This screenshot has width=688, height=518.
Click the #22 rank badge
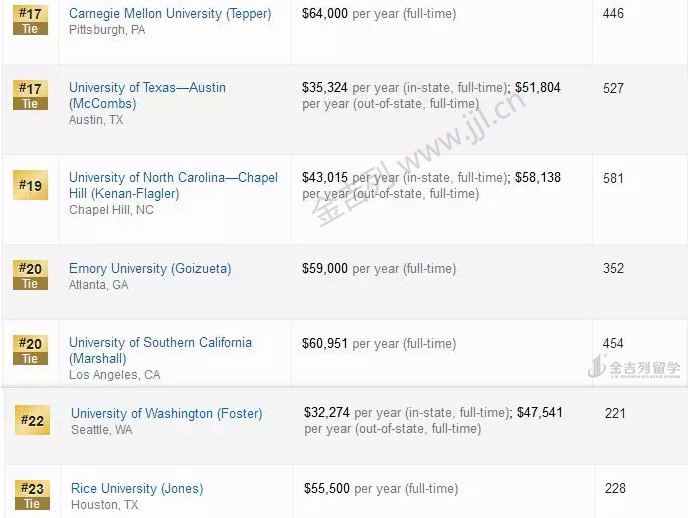tap(32, 420)
